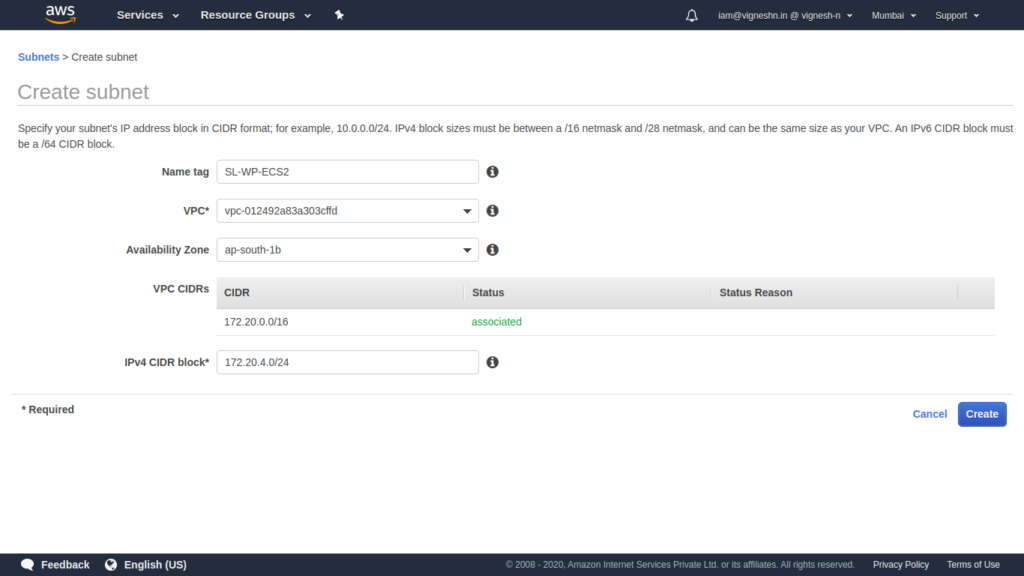Viewport: 1024px width, 576px height.
Task: Open the notifications bell
Action: pos(692,16)
